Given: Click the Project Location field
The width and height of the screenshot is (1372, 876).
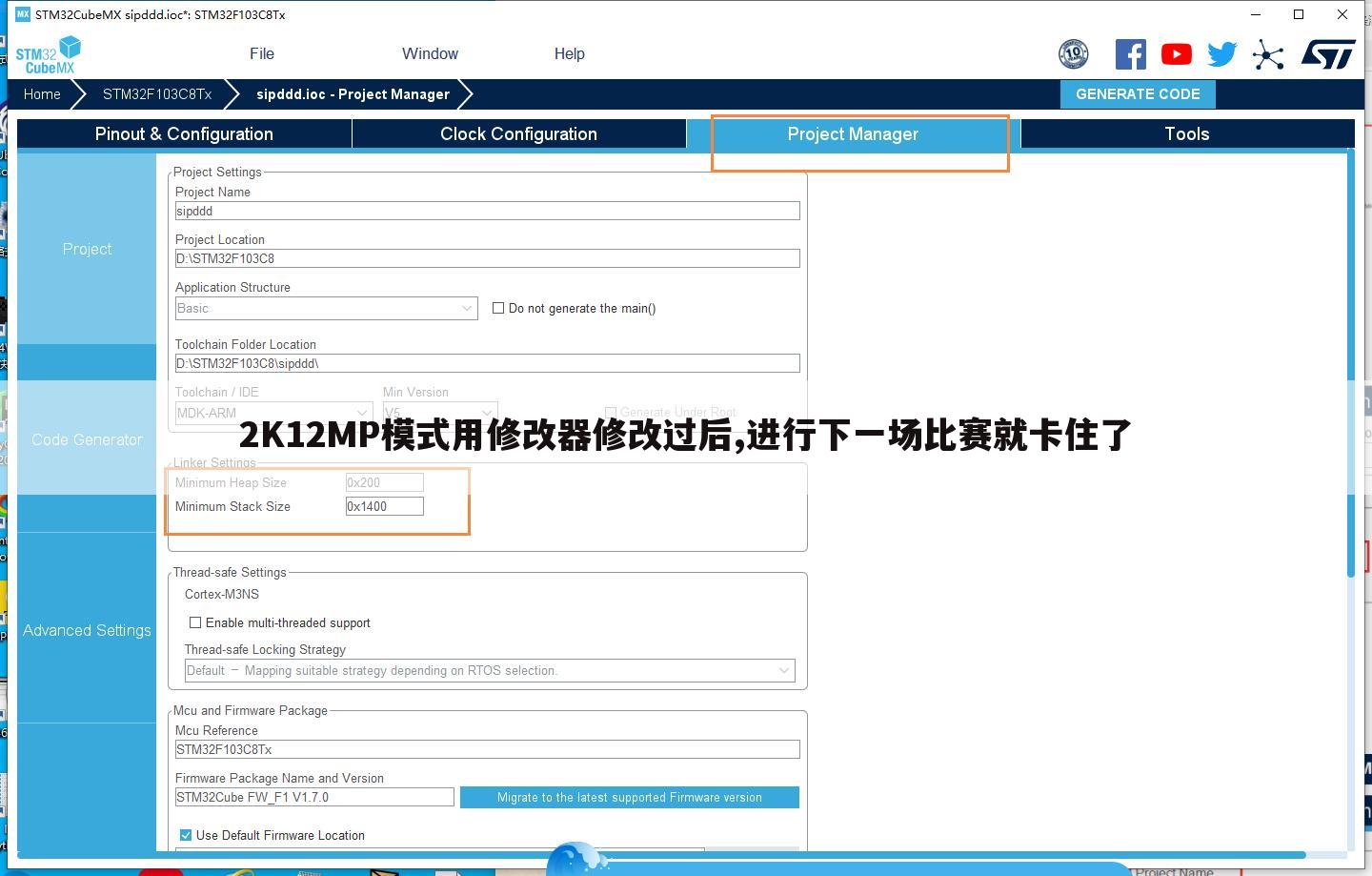Looking at the screenshot, I should coord(487,259).
